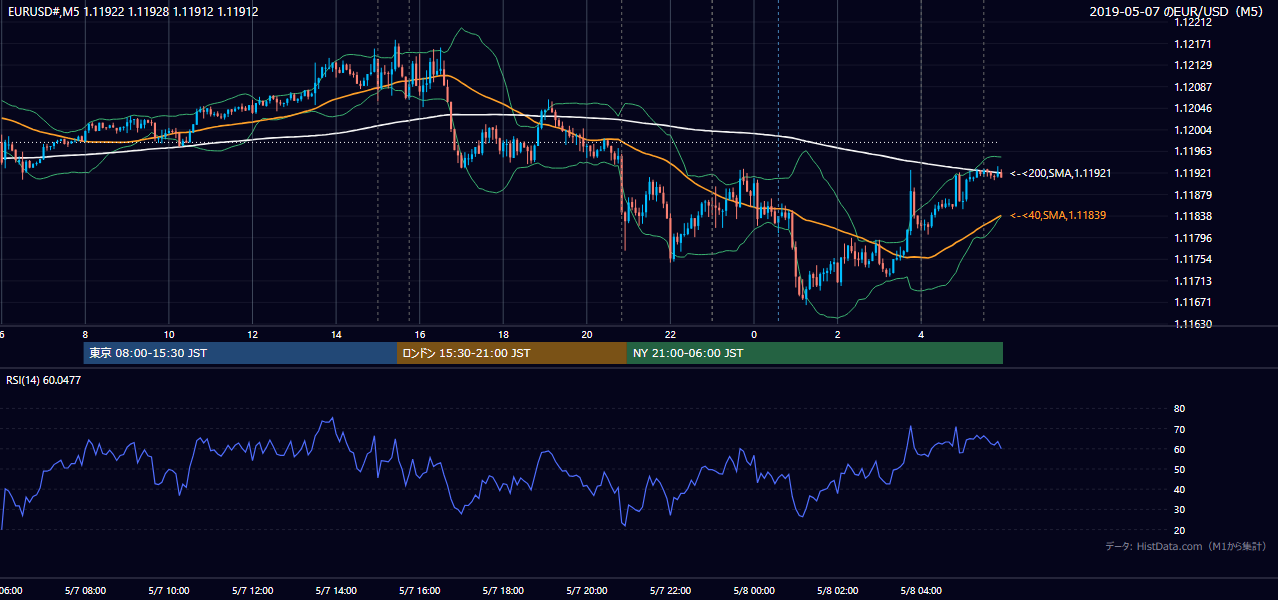Select the NY 21:00-06:00 JST session bar
1278x600 pixels.
(815, 353)
